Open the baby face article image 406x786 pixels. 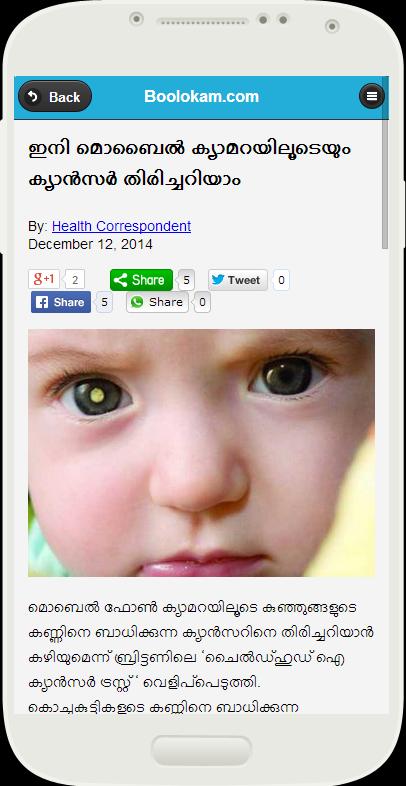(201, 453)
